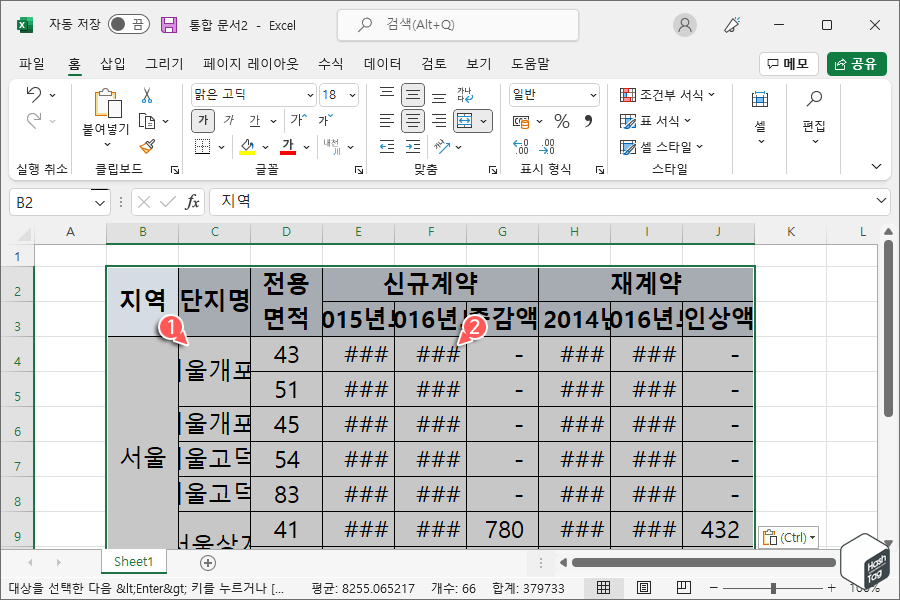
Task: Expand the 붙여넣기 paste options arrow
Action: pos(108,145)
